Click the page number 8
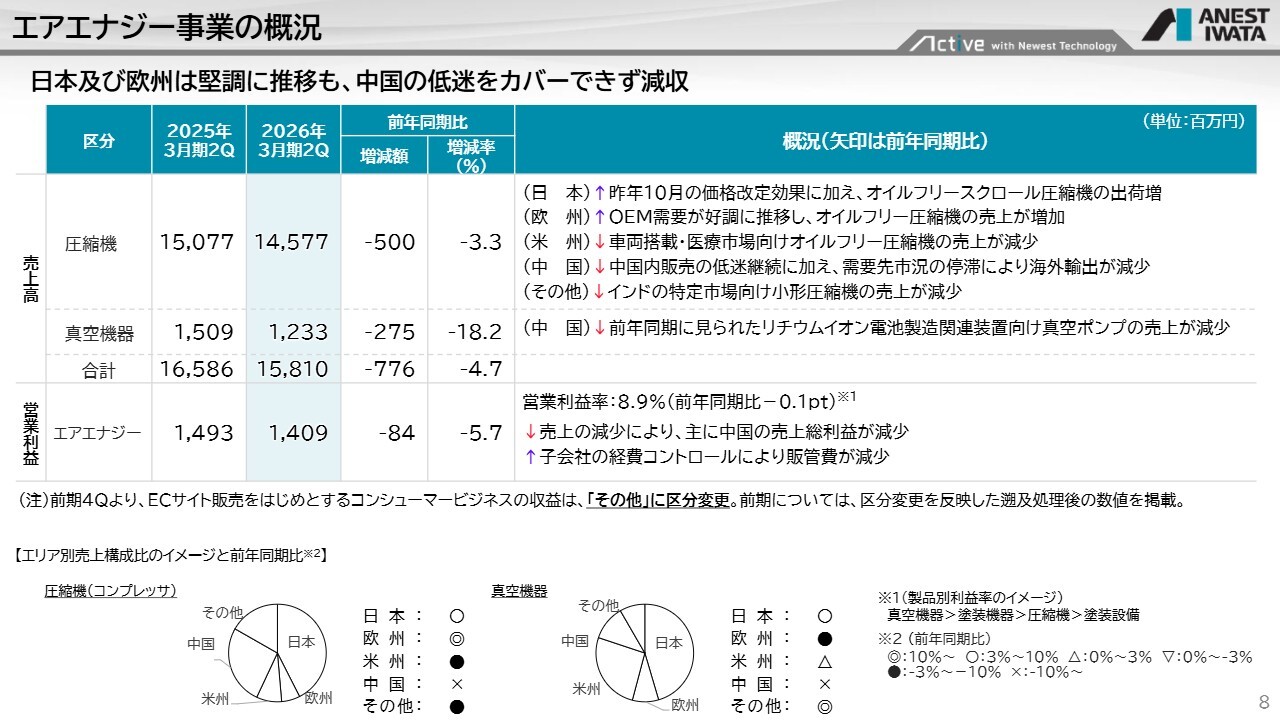 tap(1263, 700)
